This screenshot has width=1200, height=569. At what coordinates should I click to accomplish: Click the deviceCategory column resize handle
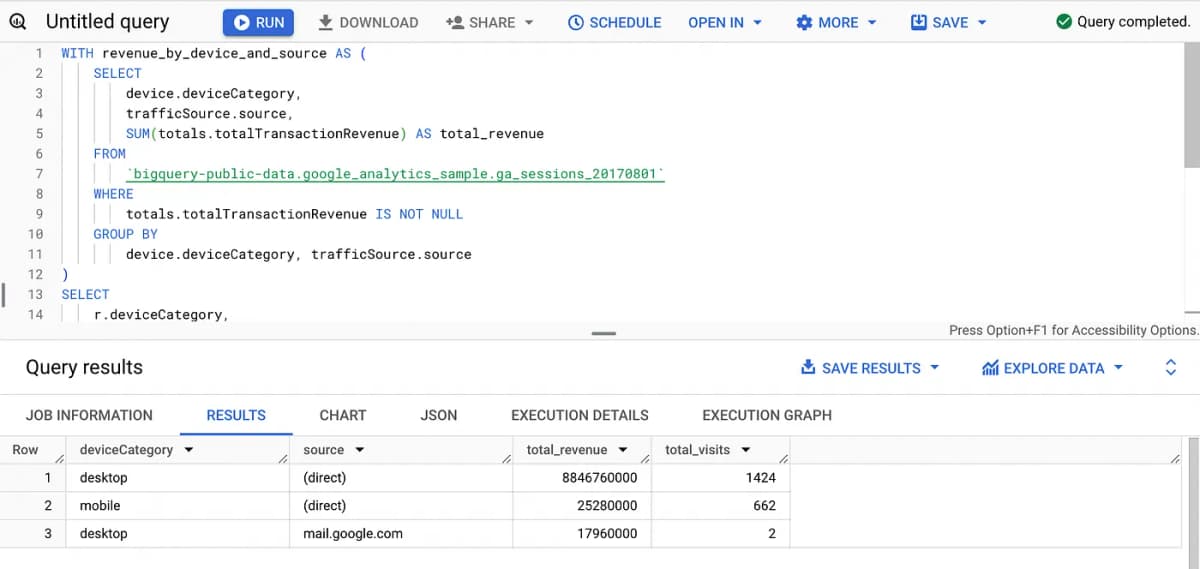[x=284, y=459]
